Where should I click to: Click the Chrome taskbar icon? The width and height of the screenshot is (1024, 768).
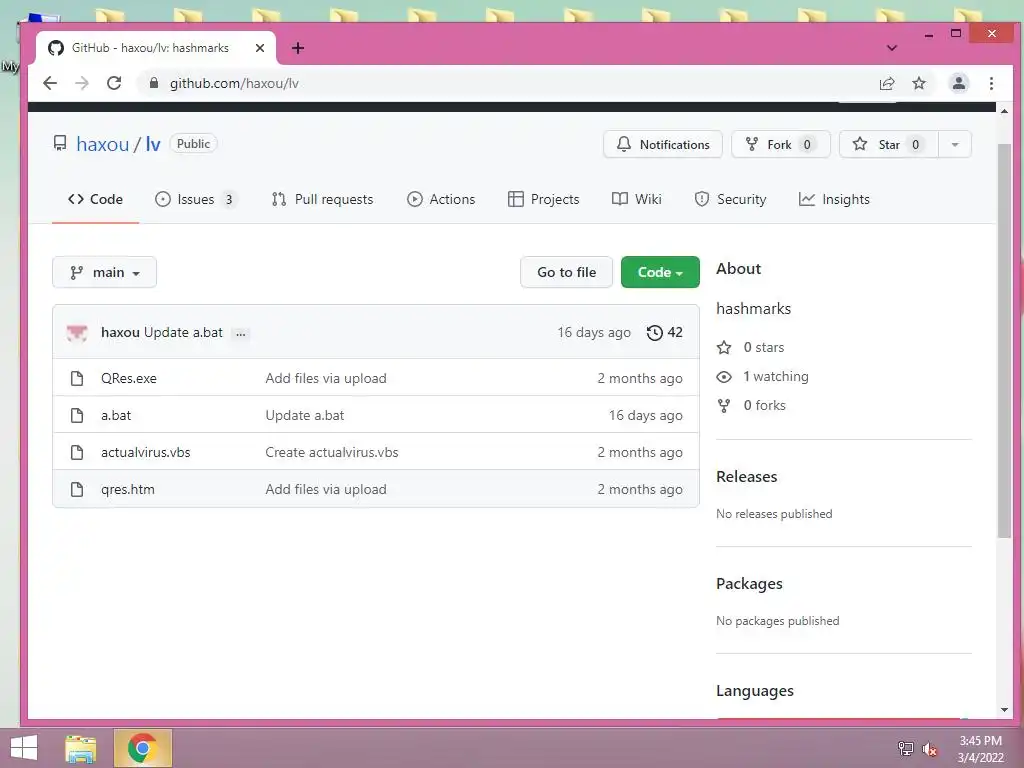[x=142, y=748]
